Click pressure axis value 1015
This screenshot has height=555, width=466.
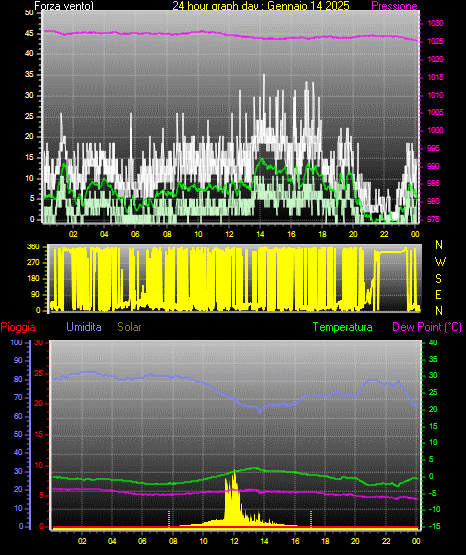435,77
